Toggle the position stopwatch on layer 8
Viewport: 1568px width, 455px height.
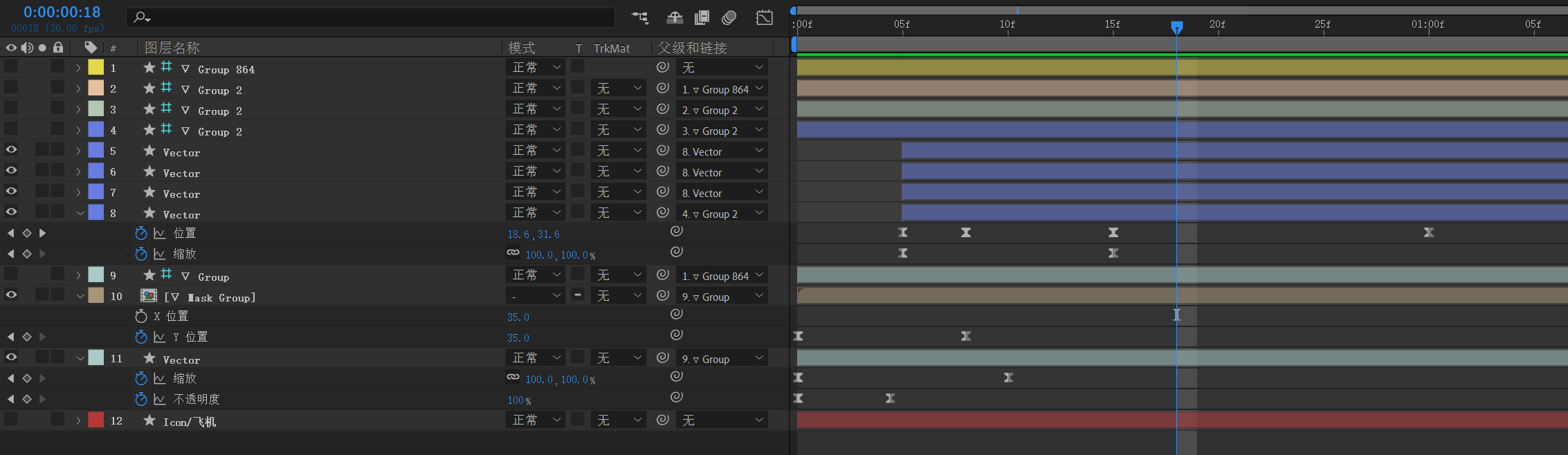[141, 233]
